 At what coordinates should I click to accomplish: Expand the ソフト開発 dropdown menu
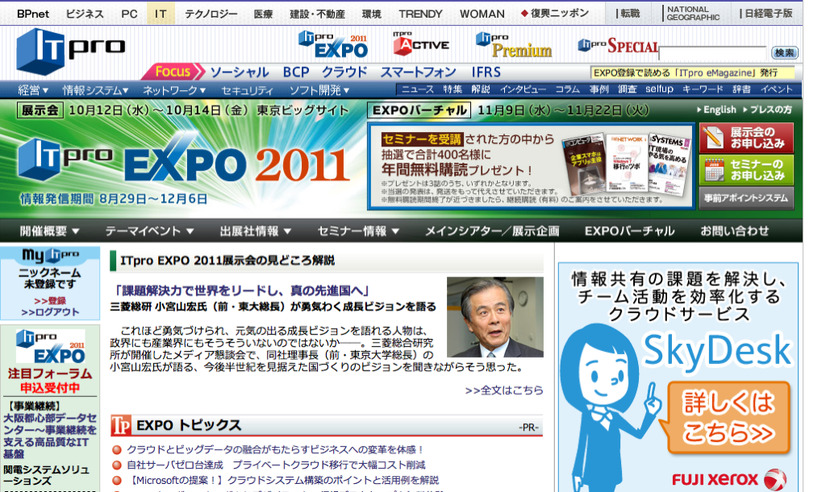[x=319, y=90]
